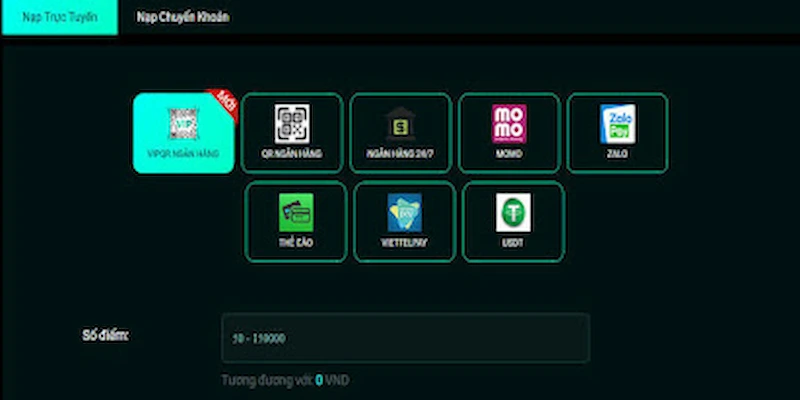Click the NGÂN HÀNG 24/7 label text
This screenshot has width=800, height=400.
click(x=401, y=154)
